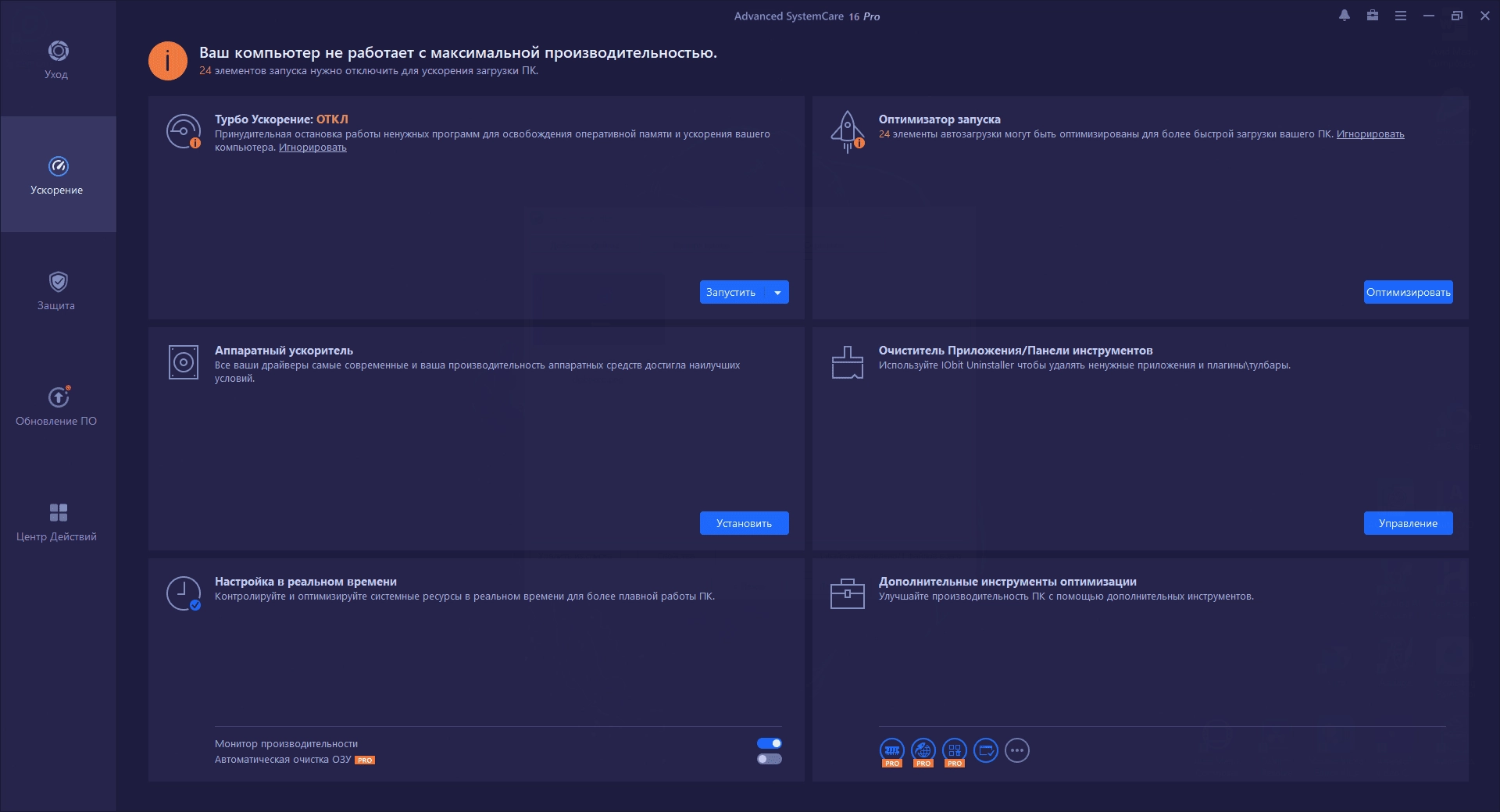This screenshot has height=812, width=1500.
Task: Open the RAM memory cleaner tool icon
Action: [891, 750]
